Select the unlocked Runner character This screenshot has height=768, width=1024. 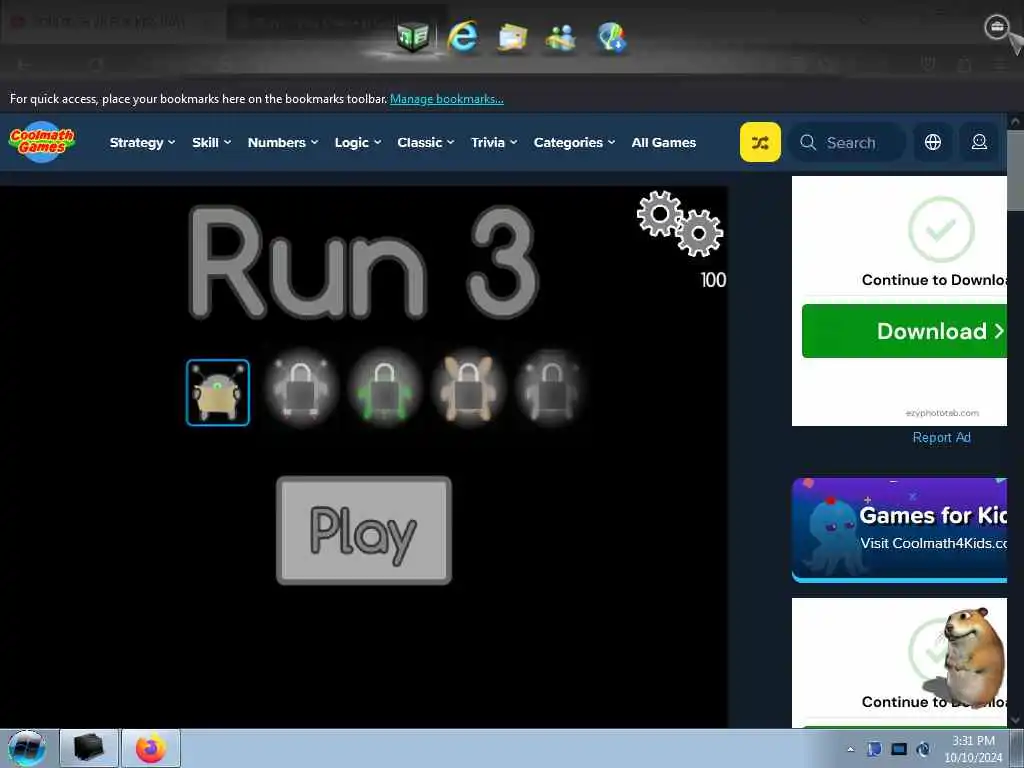click(217, 392)
